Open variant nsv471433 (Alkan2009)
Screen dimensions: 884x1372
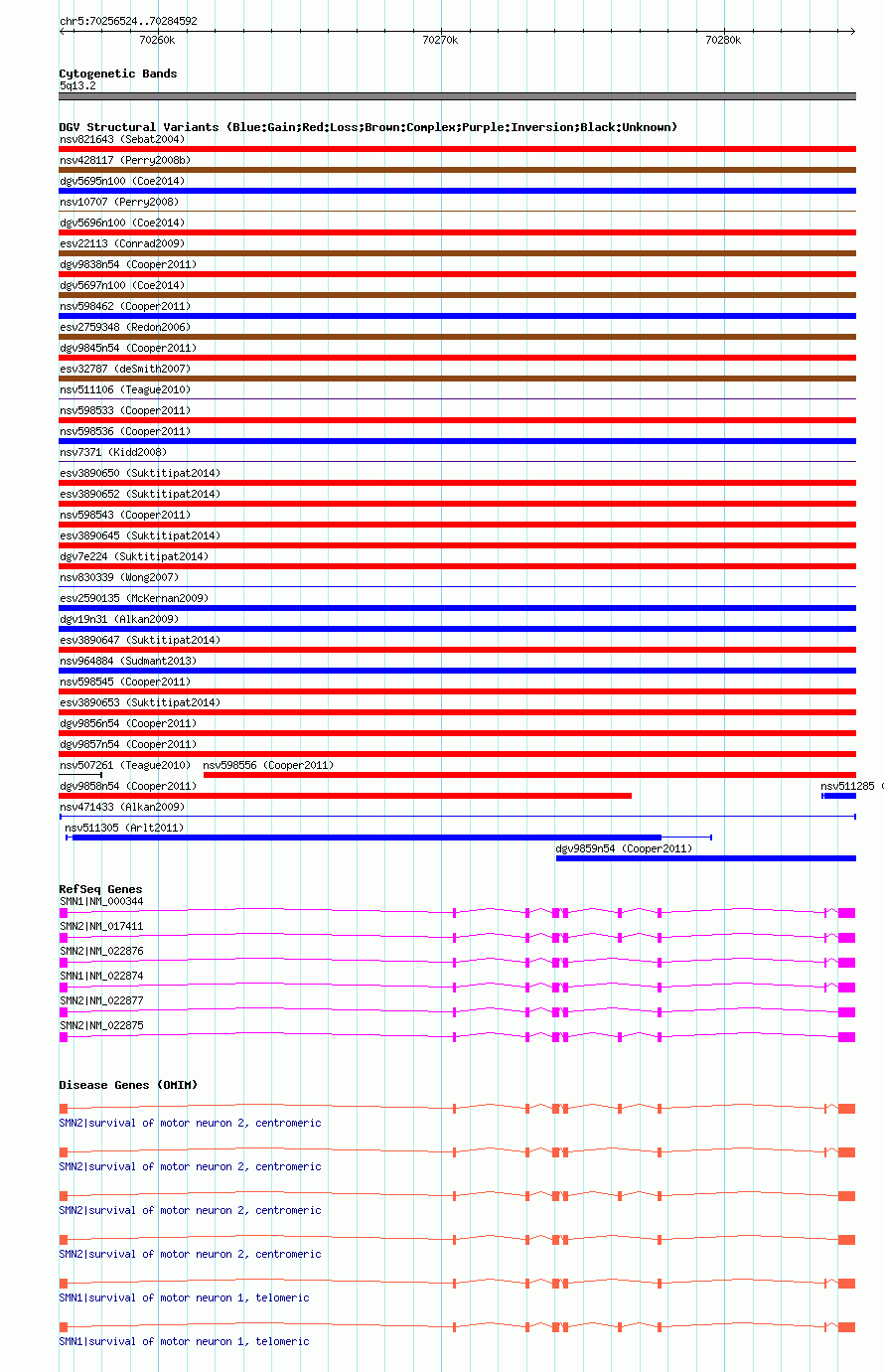(x=122, y=807)
